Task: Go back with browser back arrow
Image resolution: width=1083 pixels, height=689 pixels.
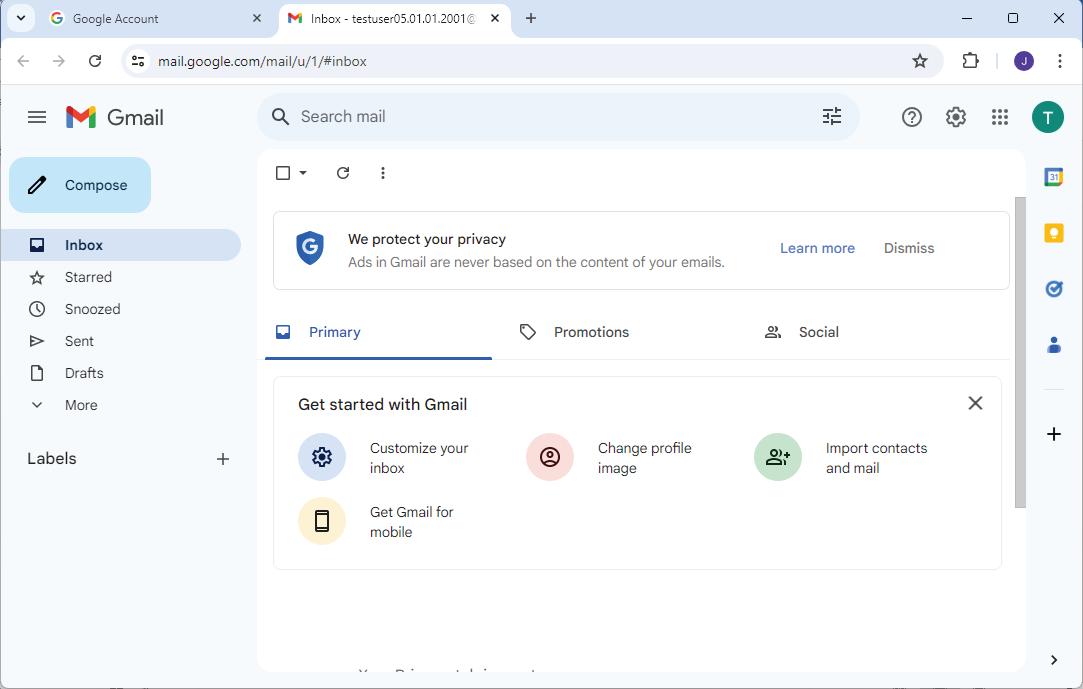Action: click(23, 61)
